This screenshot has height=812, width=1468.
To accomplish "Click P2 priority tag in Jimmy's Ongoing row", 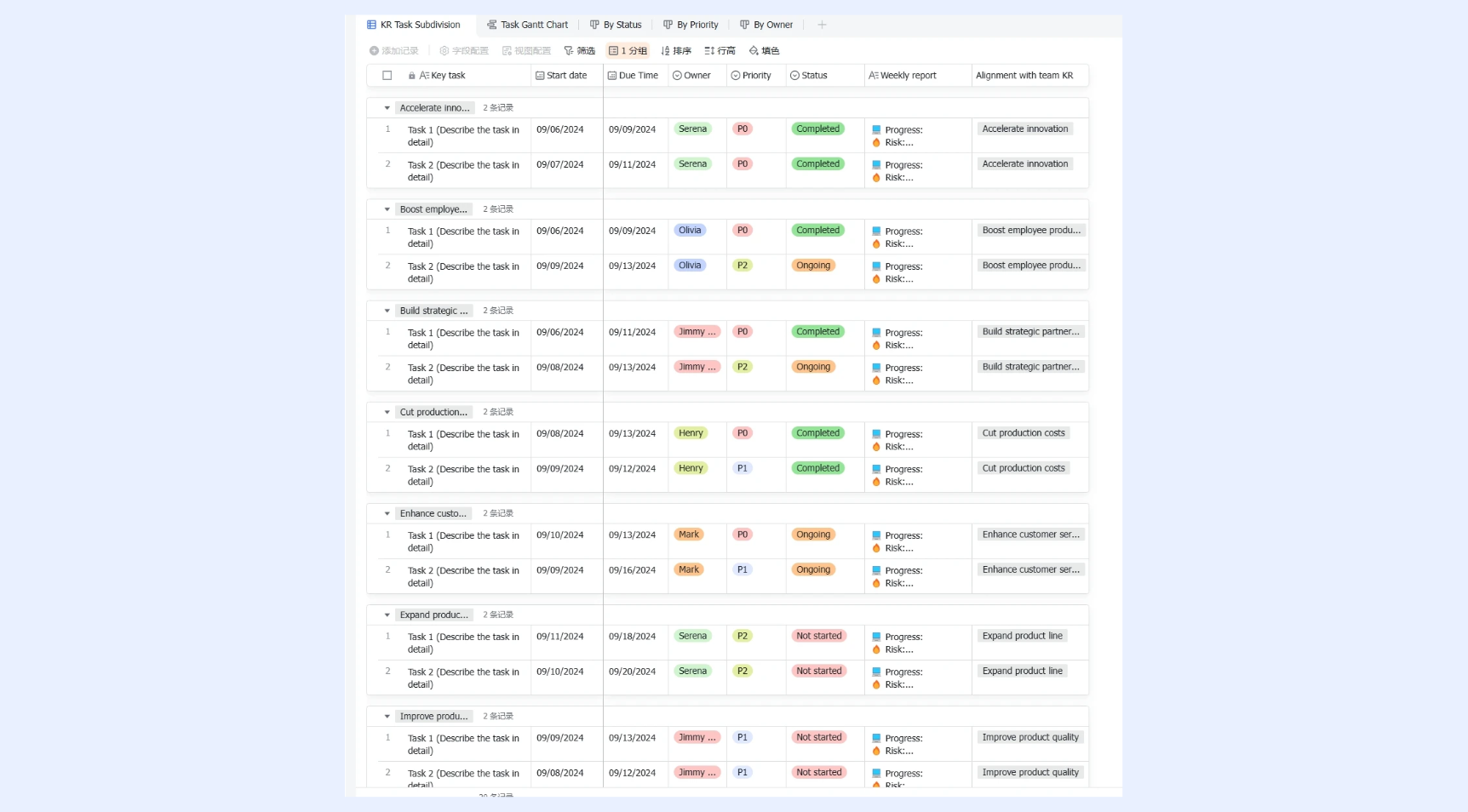I will point(743,367).
